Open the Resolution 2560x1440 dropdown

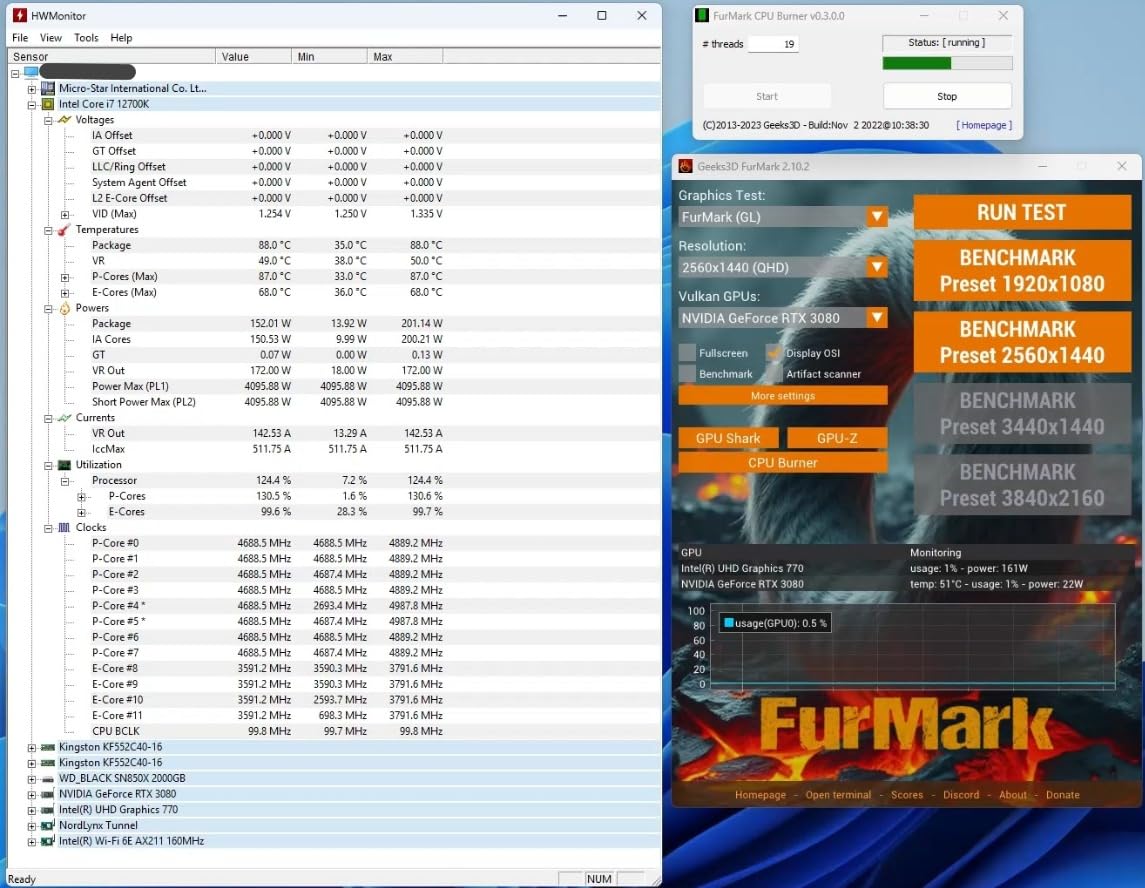tap(877, 267)
